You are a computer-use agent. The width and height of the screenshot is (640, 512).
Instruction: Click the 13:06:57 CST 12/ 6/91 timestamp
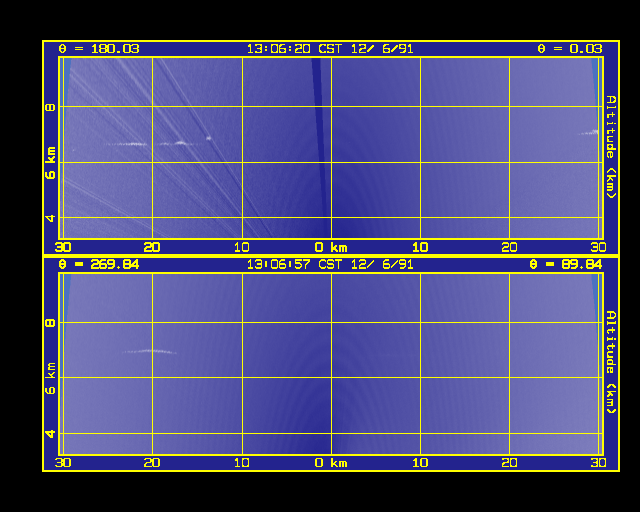[330, 265]
